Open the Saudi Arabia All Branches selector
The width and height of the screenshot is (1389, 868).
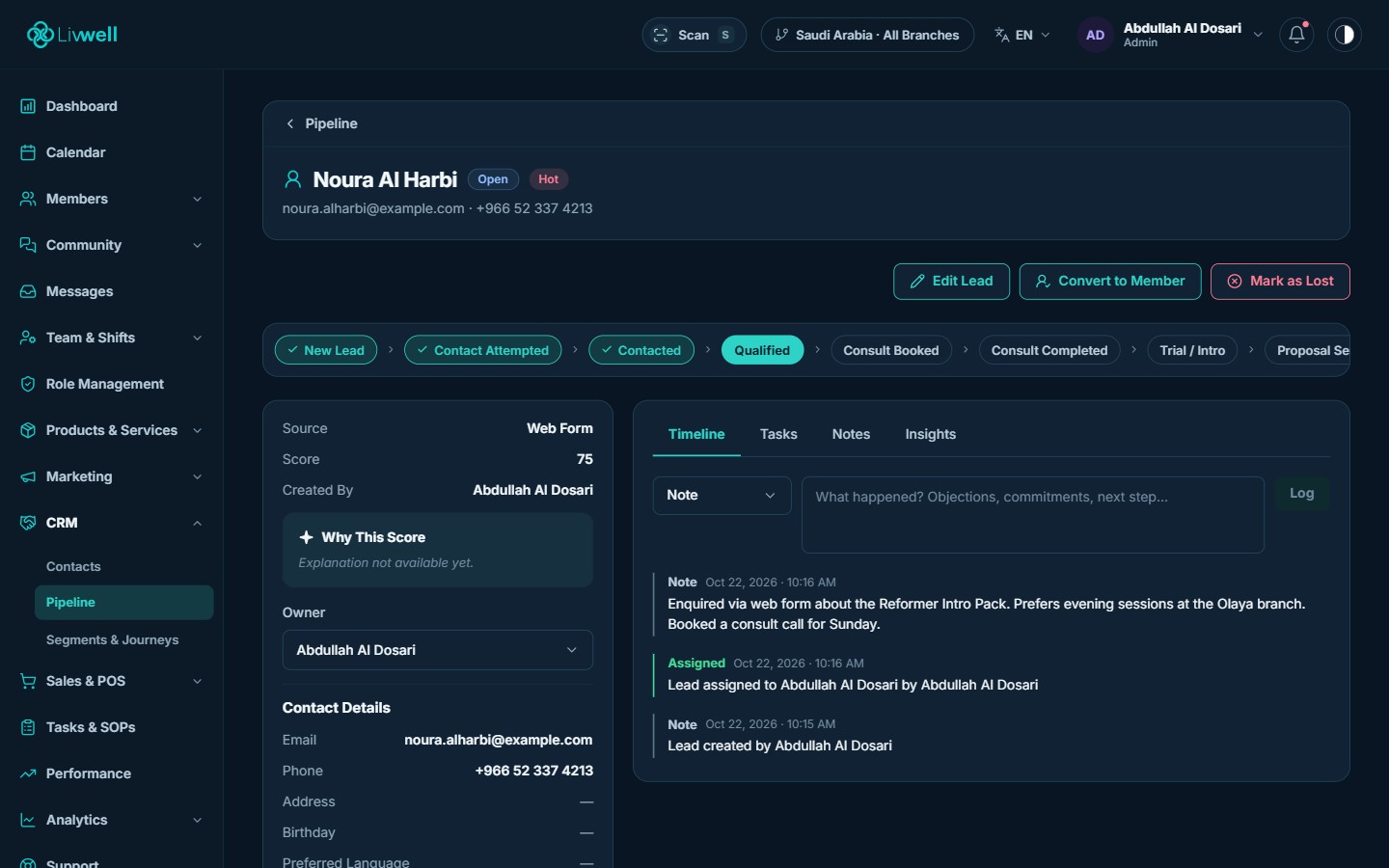[x=867, y=35]
